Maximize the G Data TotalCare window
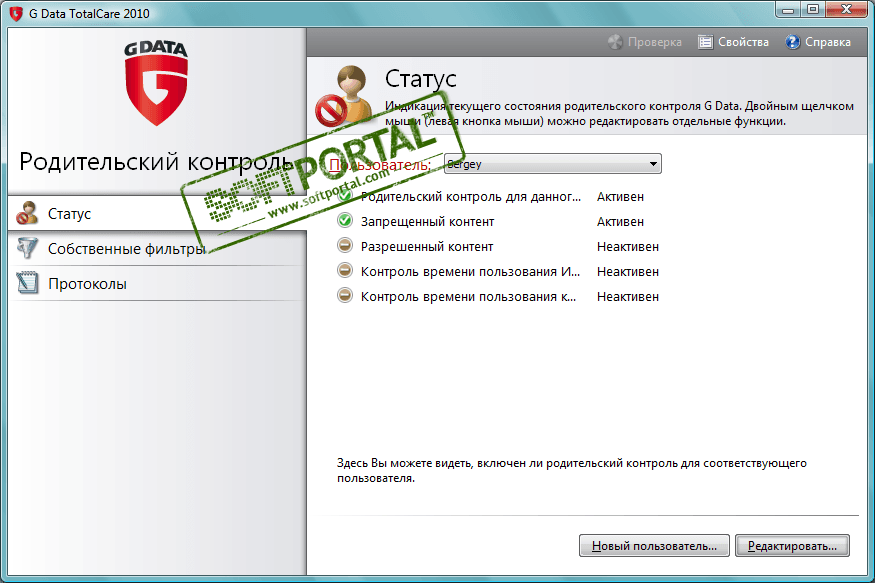The height and width of the screenshot is (583, 875). 812,10
